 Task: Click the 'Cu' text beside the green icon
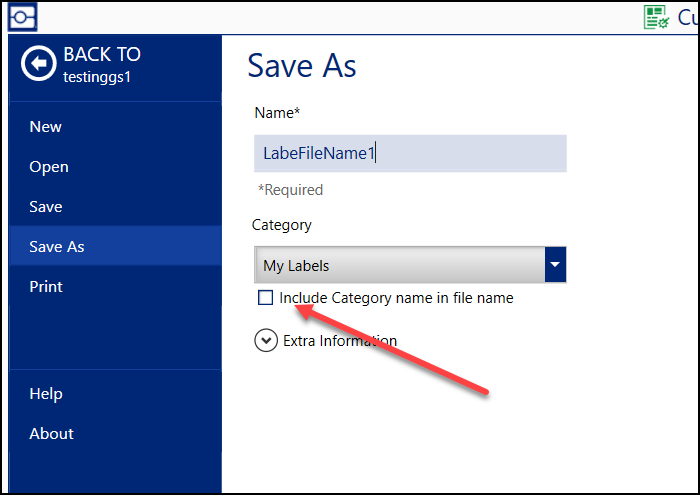(688, 17)
